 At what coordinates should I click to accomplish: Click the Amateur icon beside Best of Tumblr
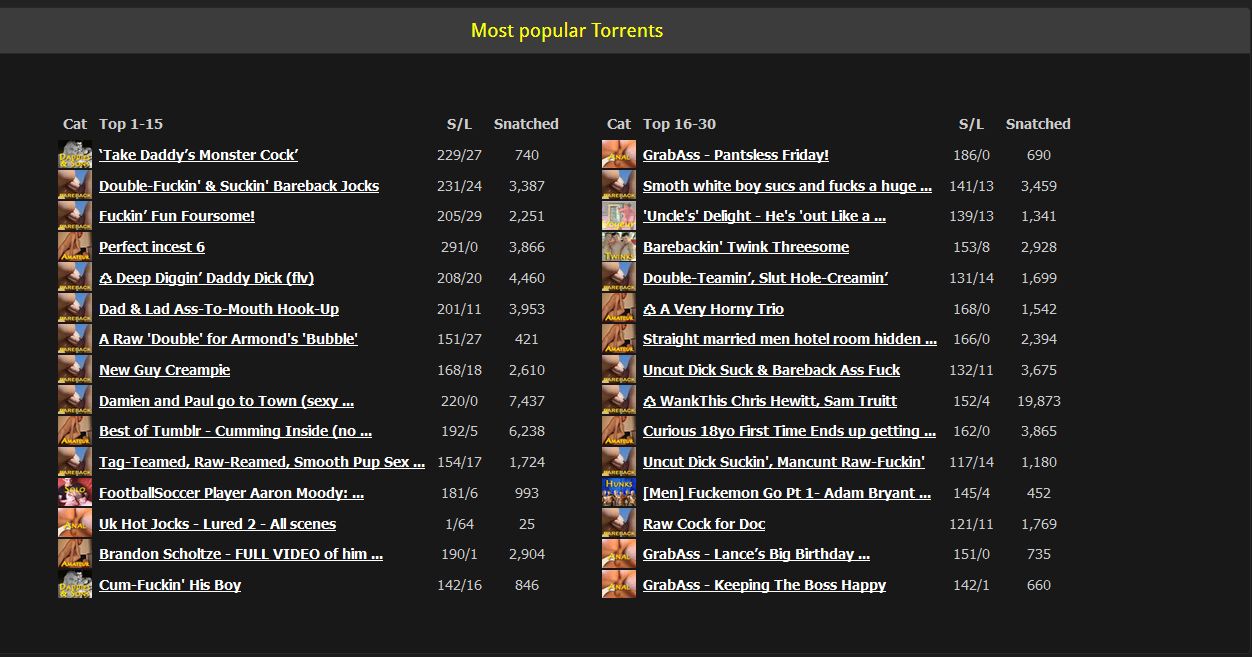pos(75,431)
